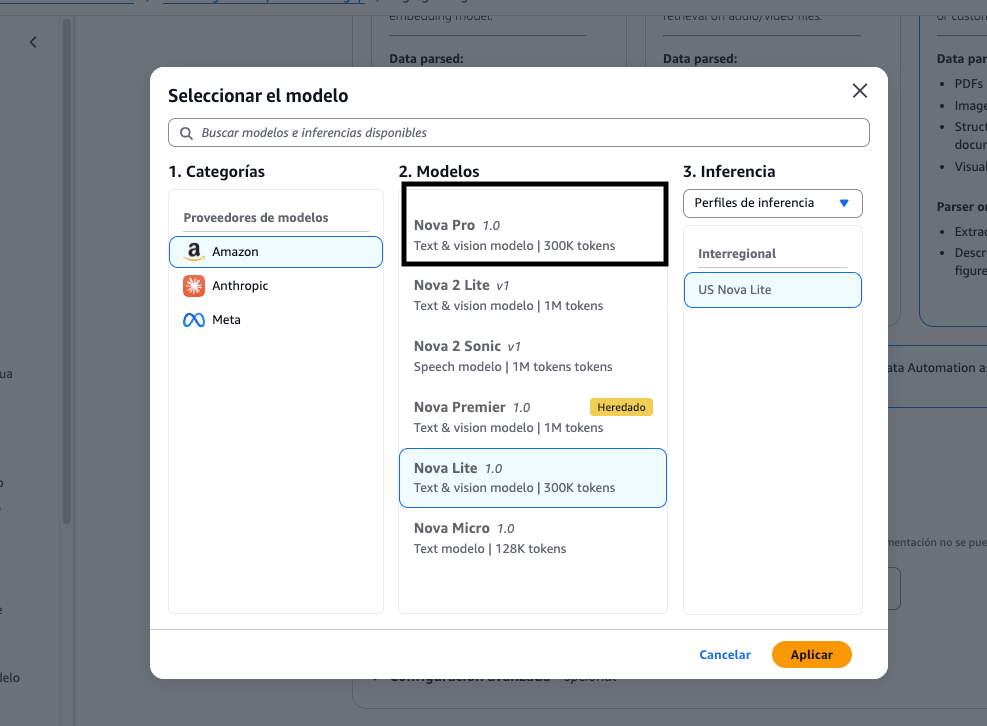
Task: Click the magnifier icon in search box
Action: [186, 133]
